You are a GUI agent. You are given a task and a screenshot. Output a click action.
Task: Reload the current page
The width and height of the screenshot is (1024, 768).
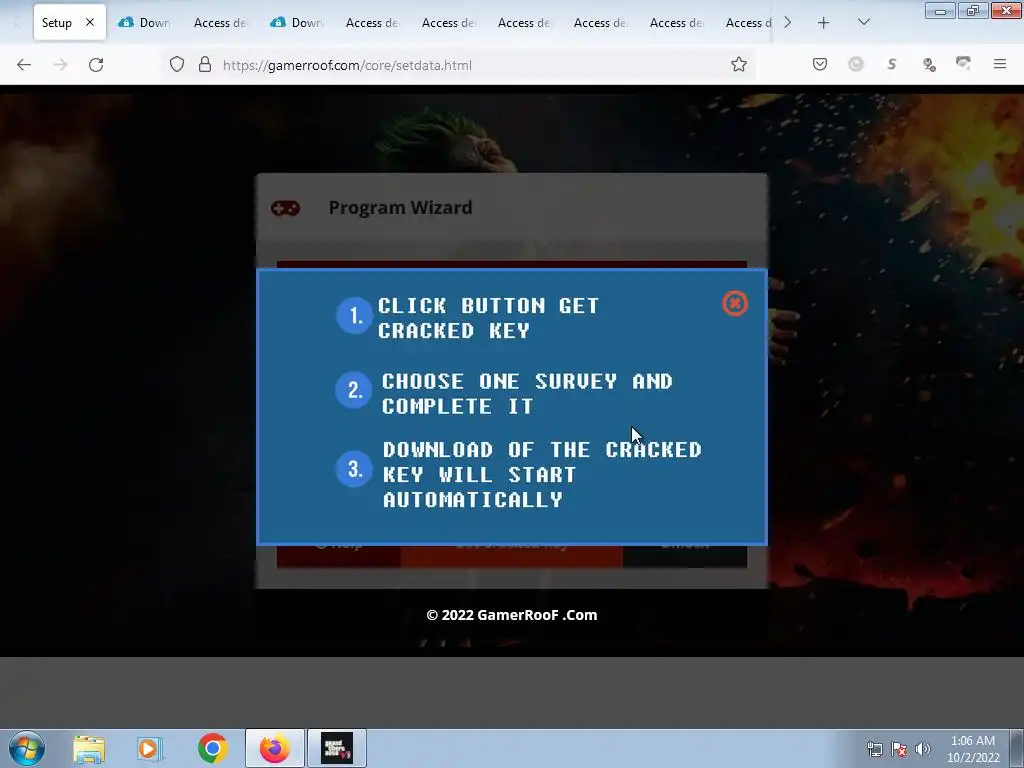tap(96, 65)
